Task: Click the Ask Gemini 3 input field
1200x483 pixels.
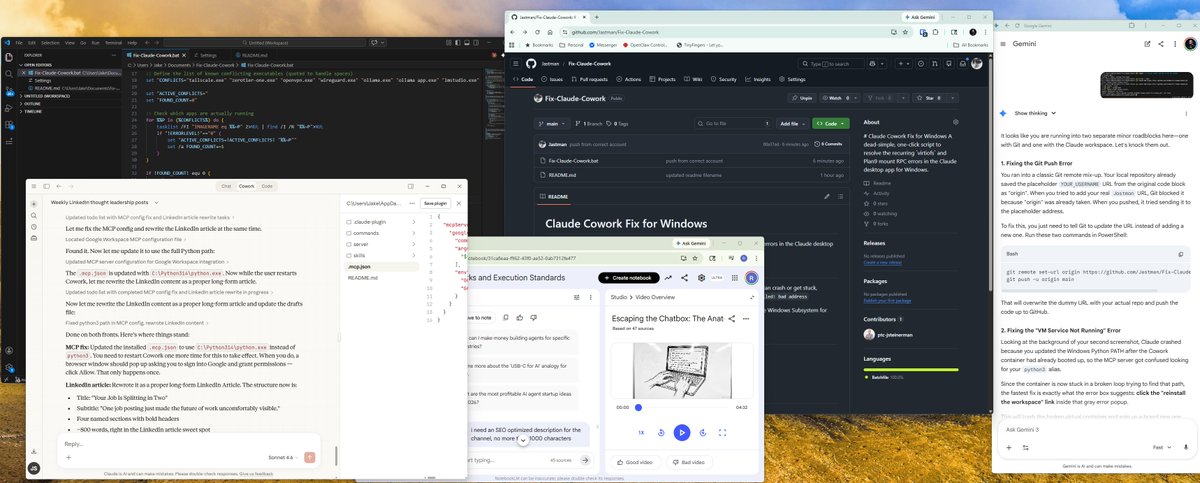Action: click(x=1095, y=429)
